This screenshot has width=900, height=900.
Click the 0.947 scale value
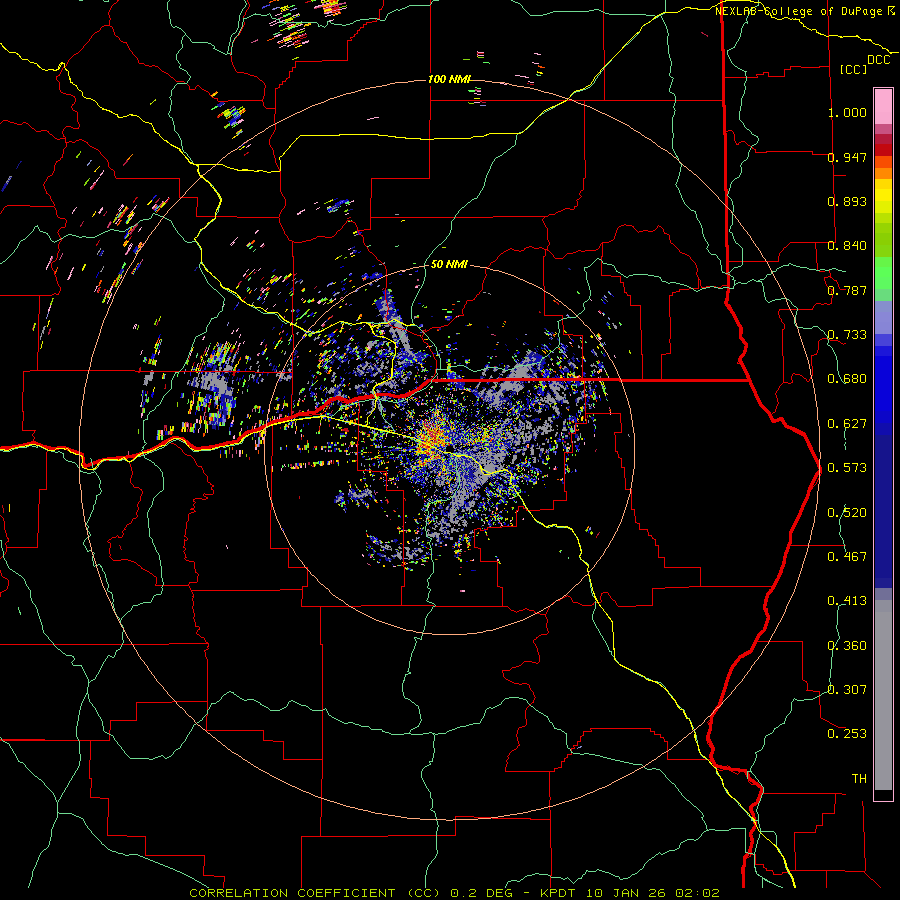(847, 157)
